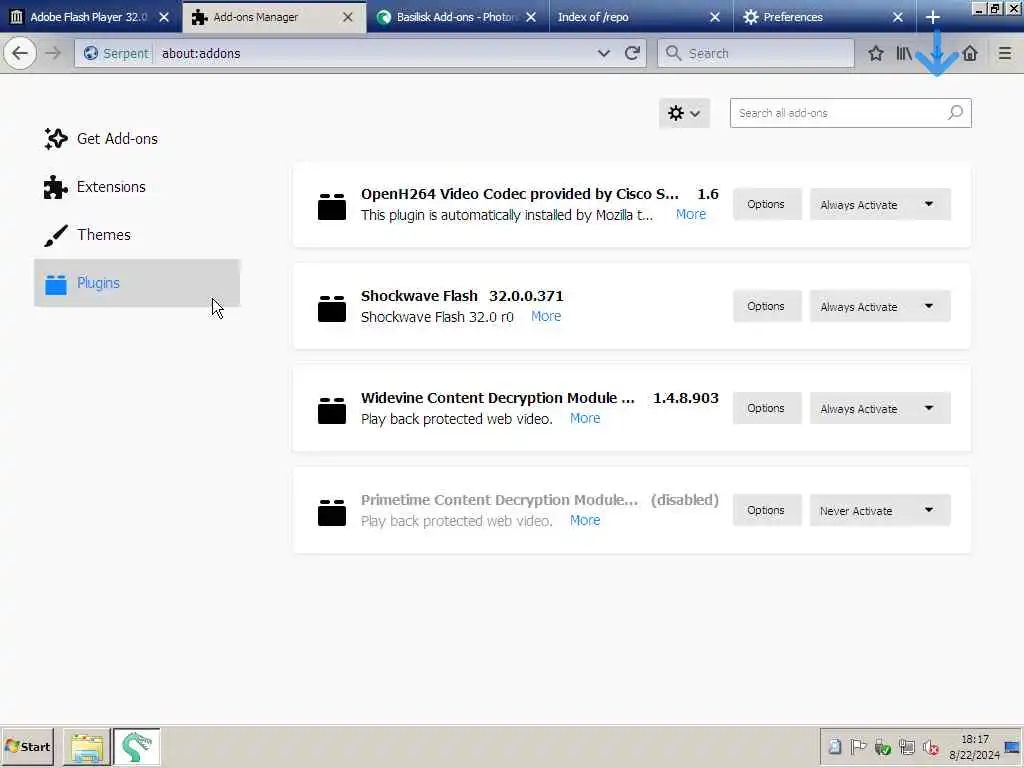This screenshot has width=1024, height=768.
Task: Click the Action Center flag tray icon
Action: (x=858, y=747)
